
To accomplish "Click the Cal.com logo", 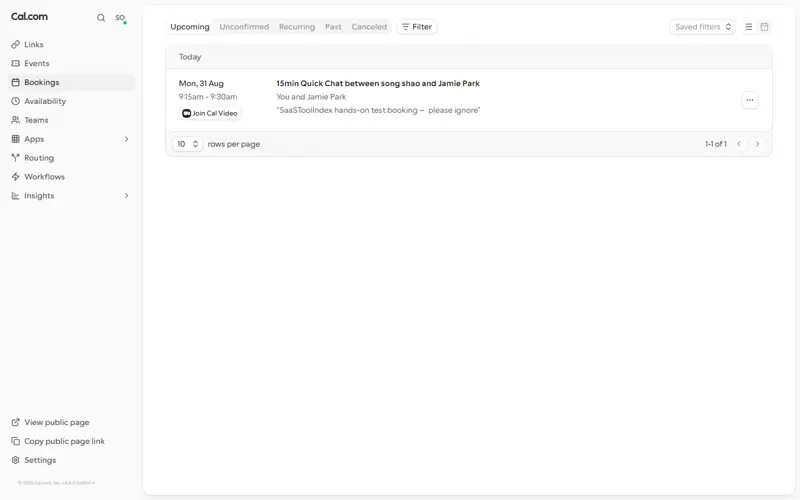I will click(x=30, y=16).
